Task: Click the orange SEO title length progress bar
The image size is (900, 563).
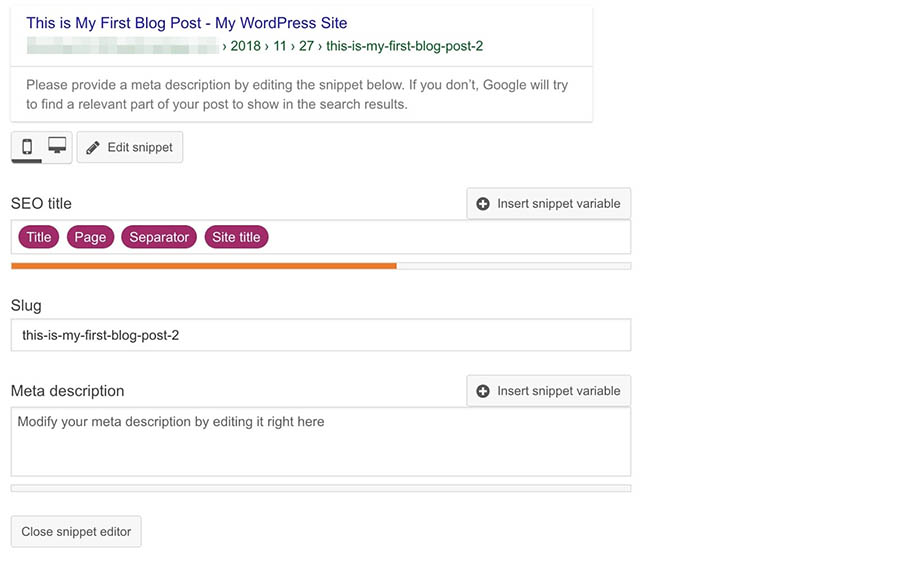Action: coord(204,266)
